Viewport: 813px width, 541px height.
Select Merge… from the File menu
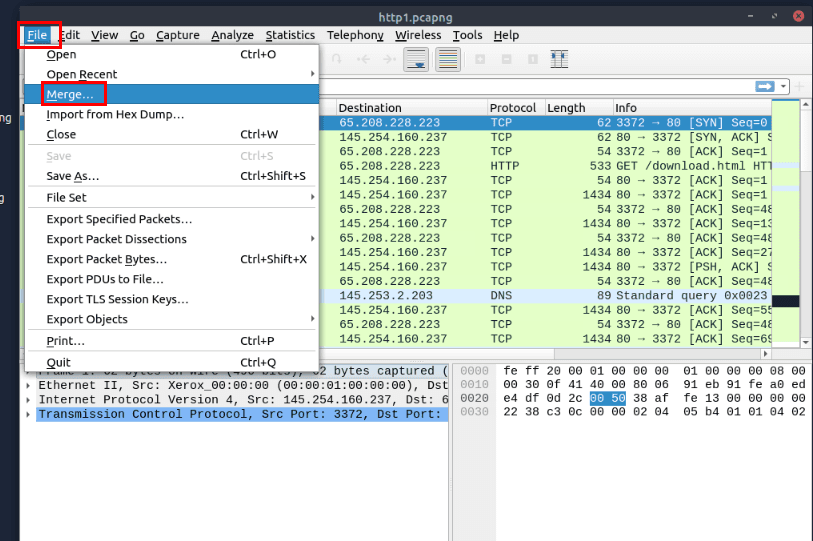[70, 94]
